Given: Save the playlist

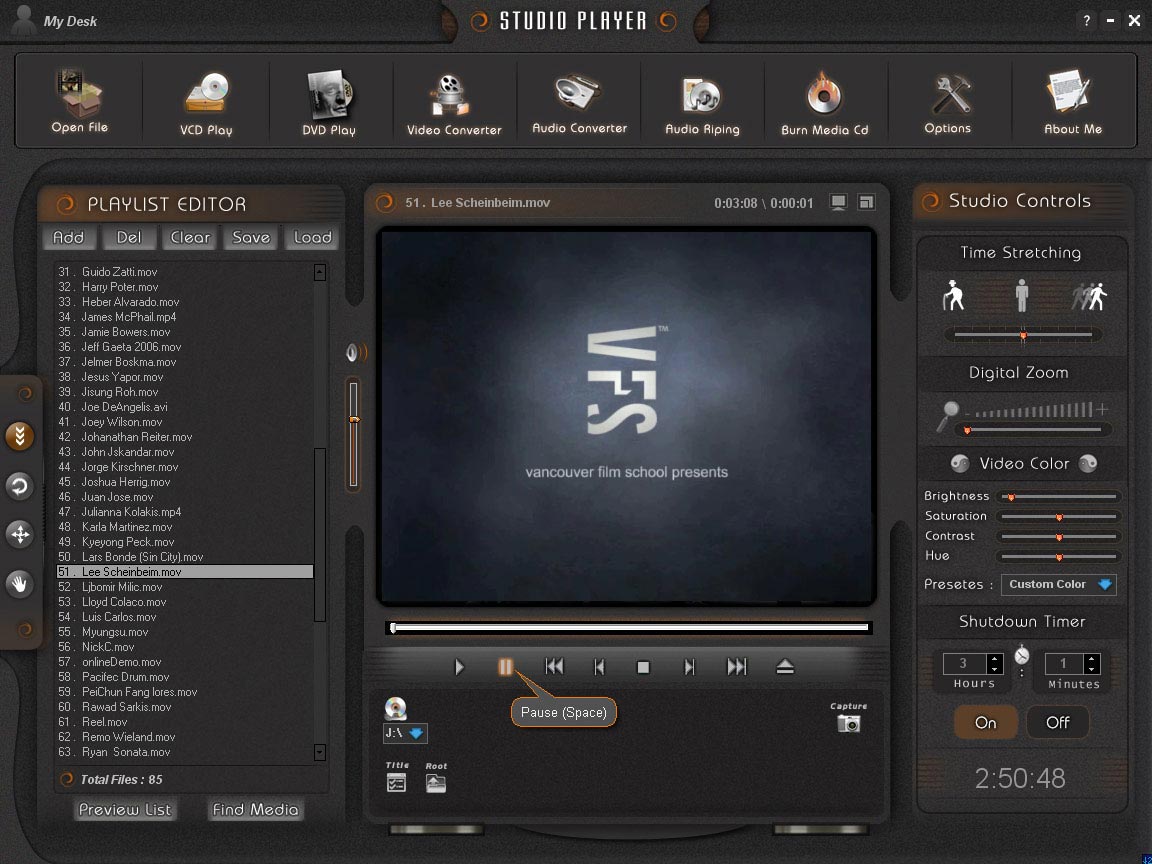Looking at the screenshot, I should tap(251, 237).
